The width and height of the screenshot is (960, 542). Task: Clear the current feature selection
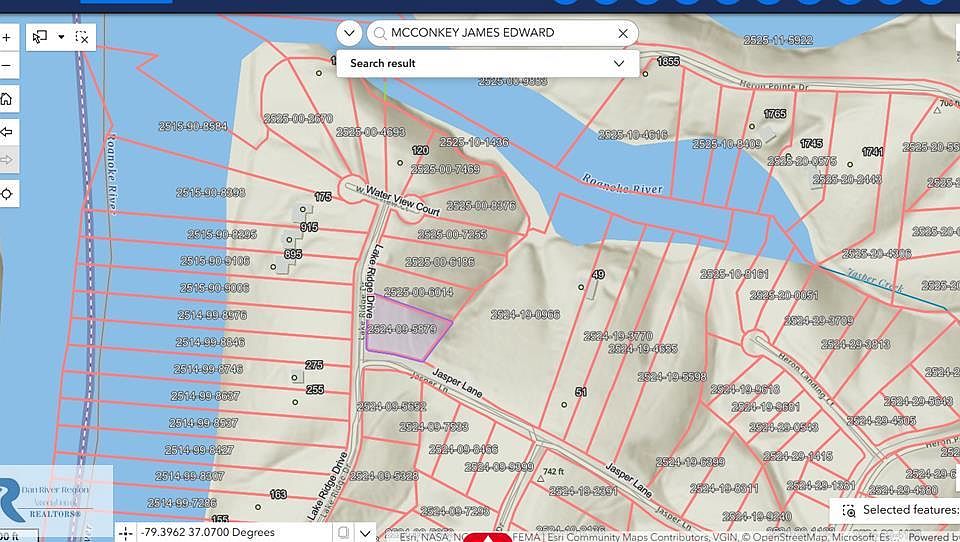point(82,37)
